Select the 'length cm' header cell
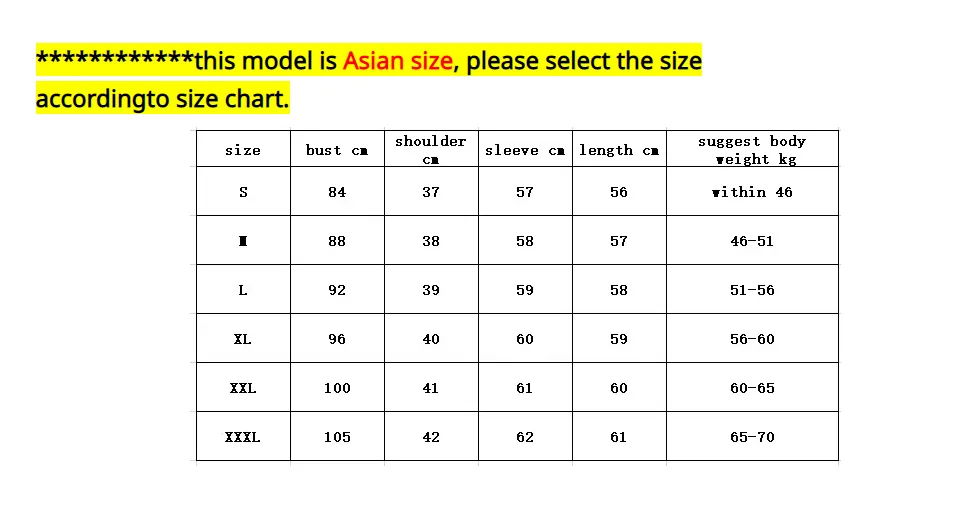This screenshot has height=513, width=955. [619, 149]
